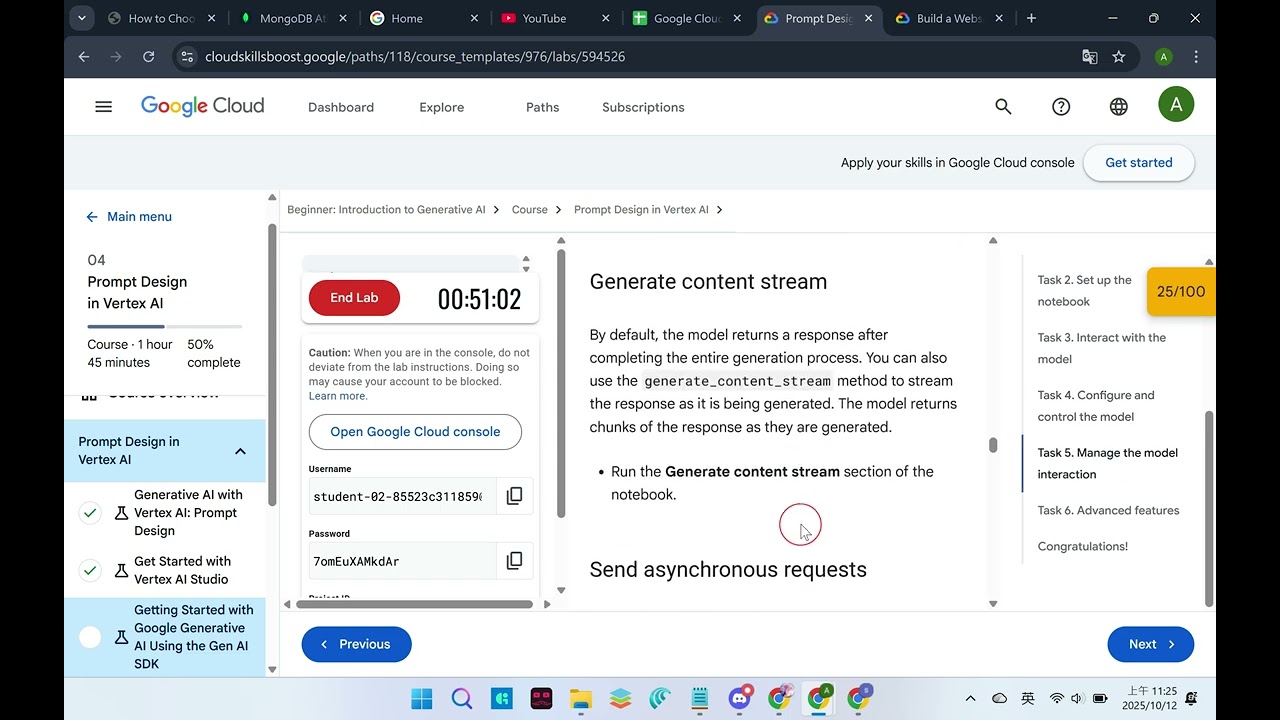
Task: Open the Learn more link
Action: tap(338, 396)
